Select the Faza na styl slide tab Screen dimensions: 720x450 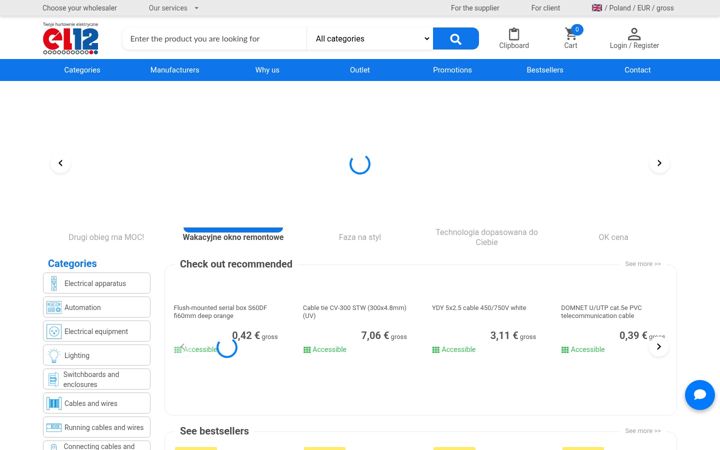click(x=360, y=237)
